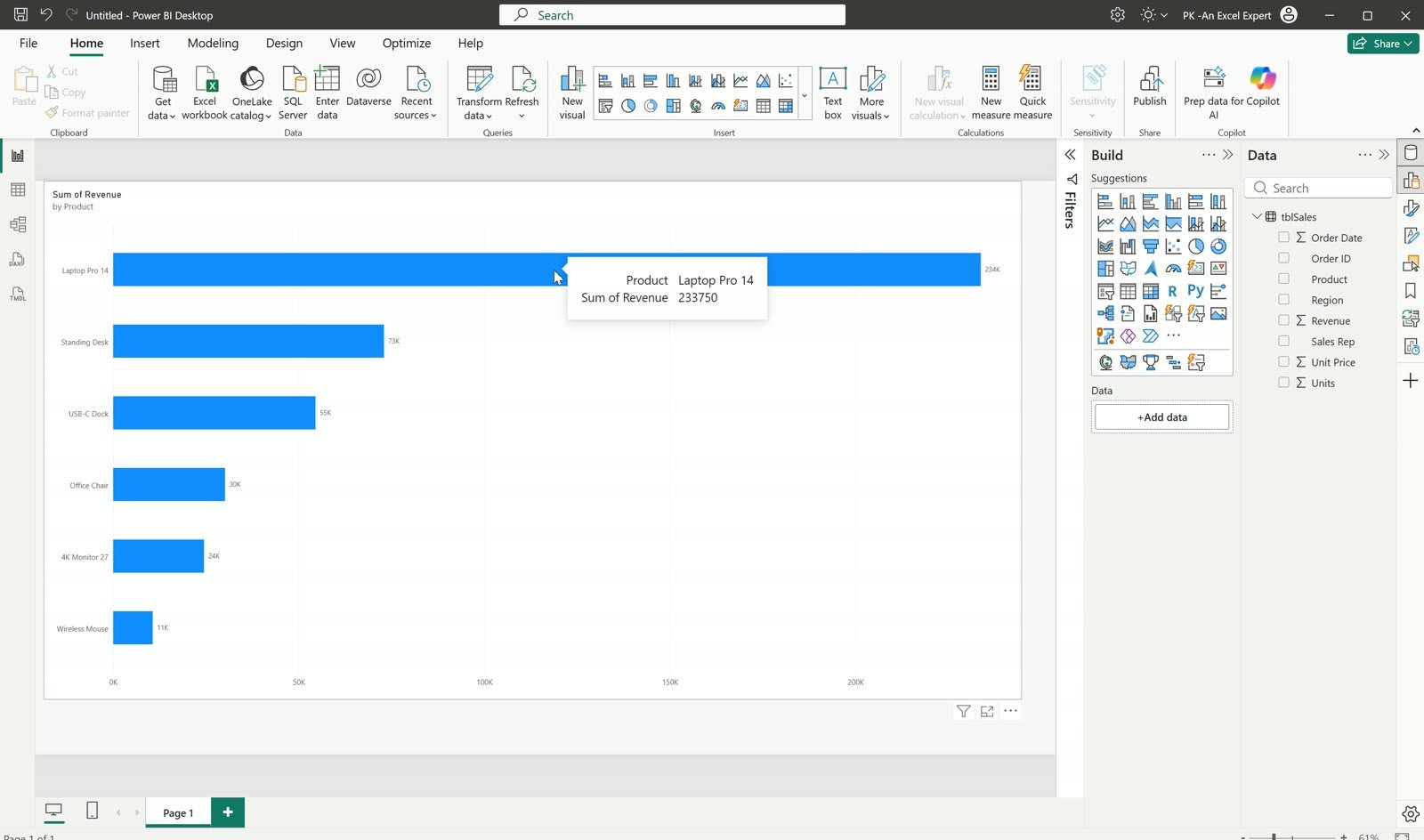Create a New measure
The height and width of the screenshot is (840, 1424).
(x=991, y=93)
